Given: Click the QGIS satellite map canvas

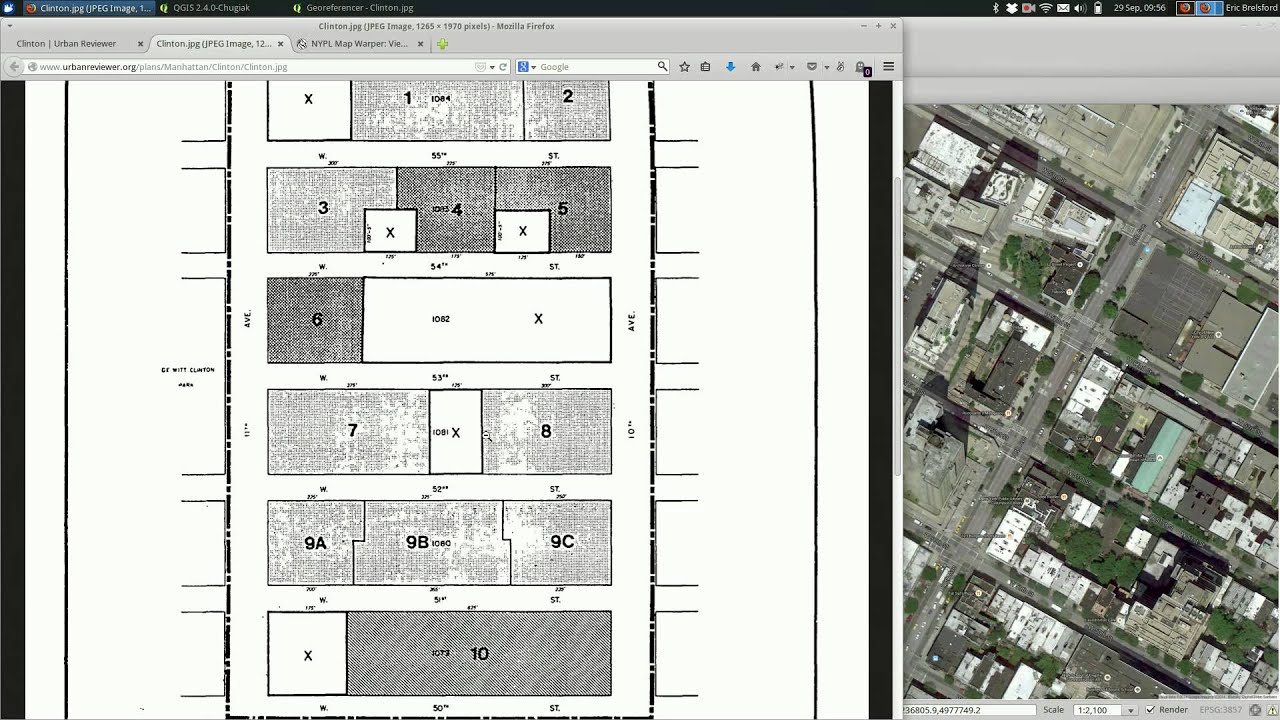Looking at the screenshot, I should [1091, 400].
